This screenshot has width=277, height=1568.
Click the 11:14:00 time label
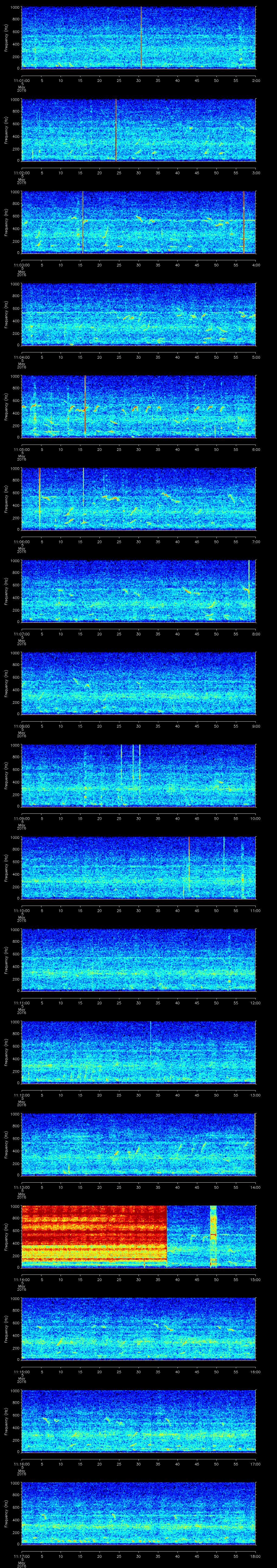click(x=21, y=1279)
